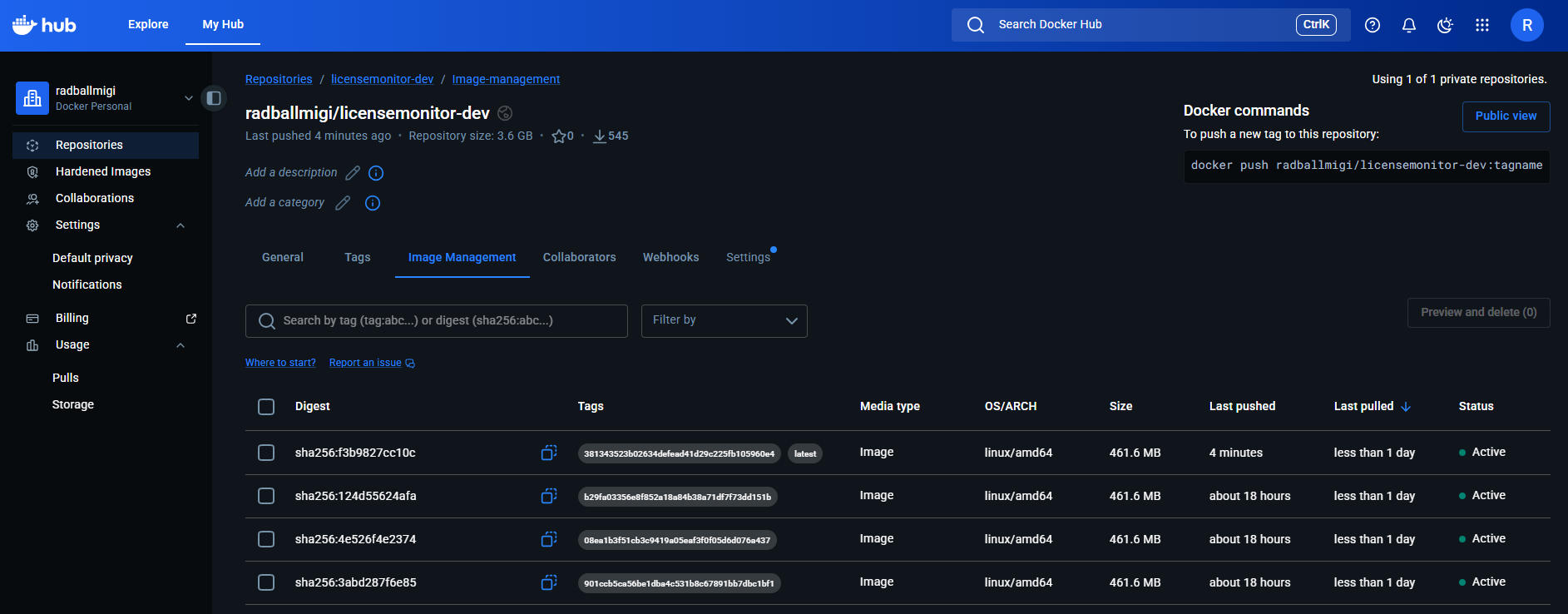Open the R user avatar menu
The width and height of the screenshot is (1568, 614).
click(1527, 25)
